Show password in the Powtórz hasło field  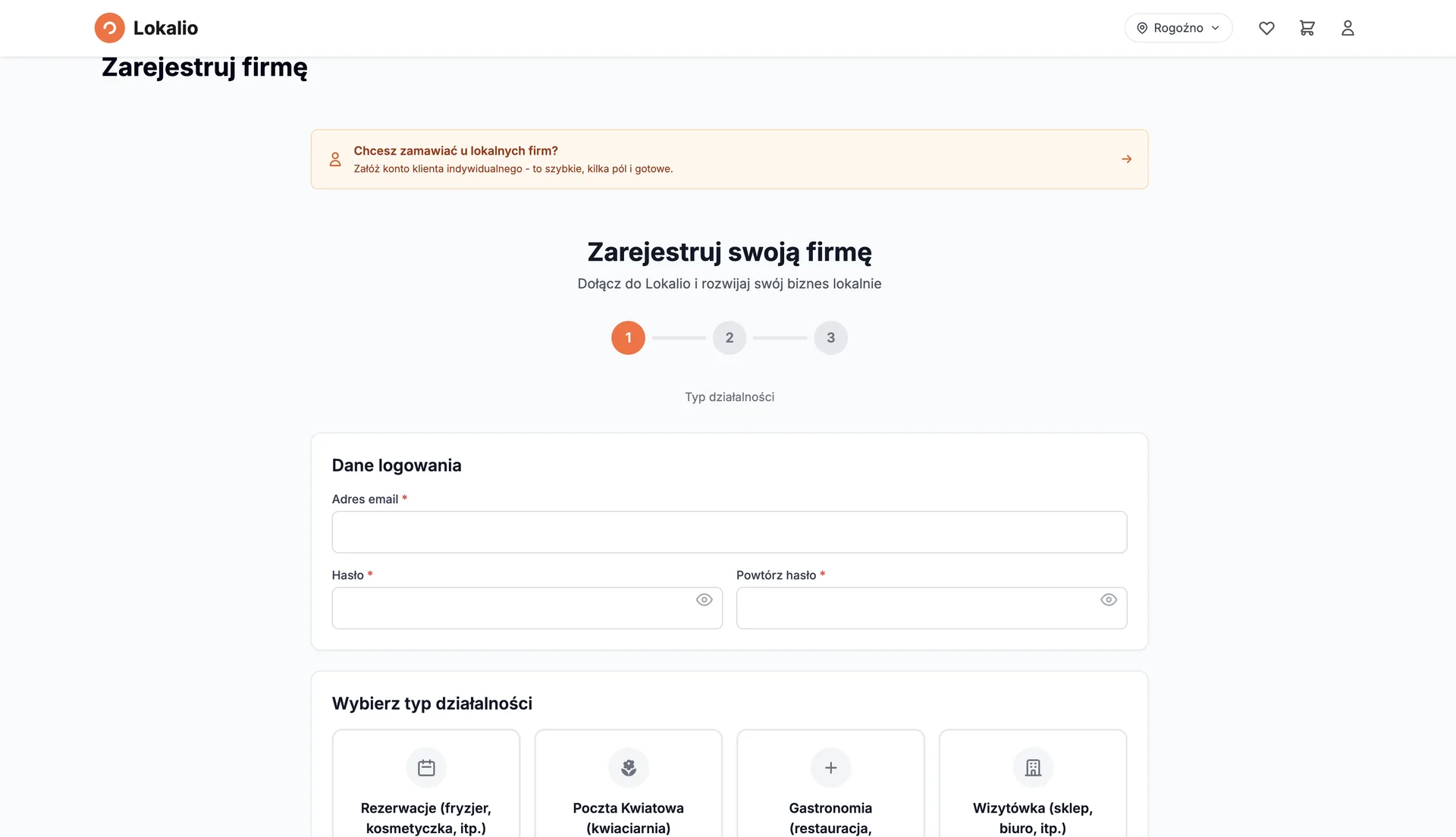[1109, 600]
